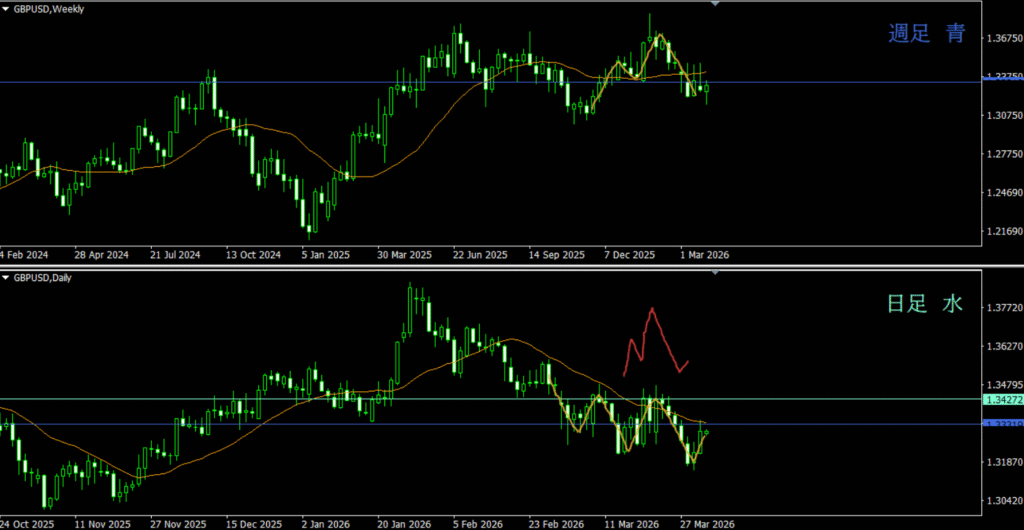Select the blue horizontal line on weekly chart
This screenshot has width=1024, height=530.
coord(300,82)
